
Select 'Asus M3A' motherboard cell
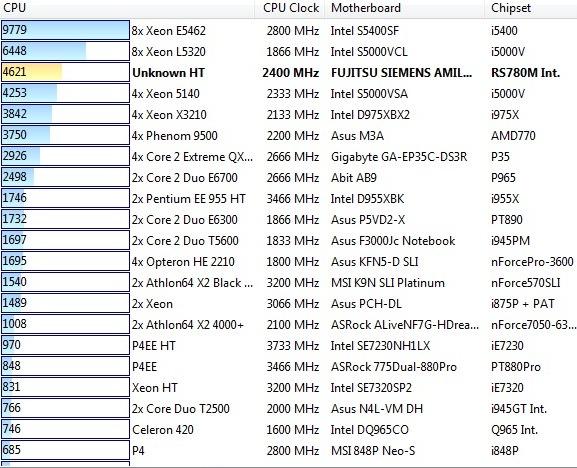[357, 135]
